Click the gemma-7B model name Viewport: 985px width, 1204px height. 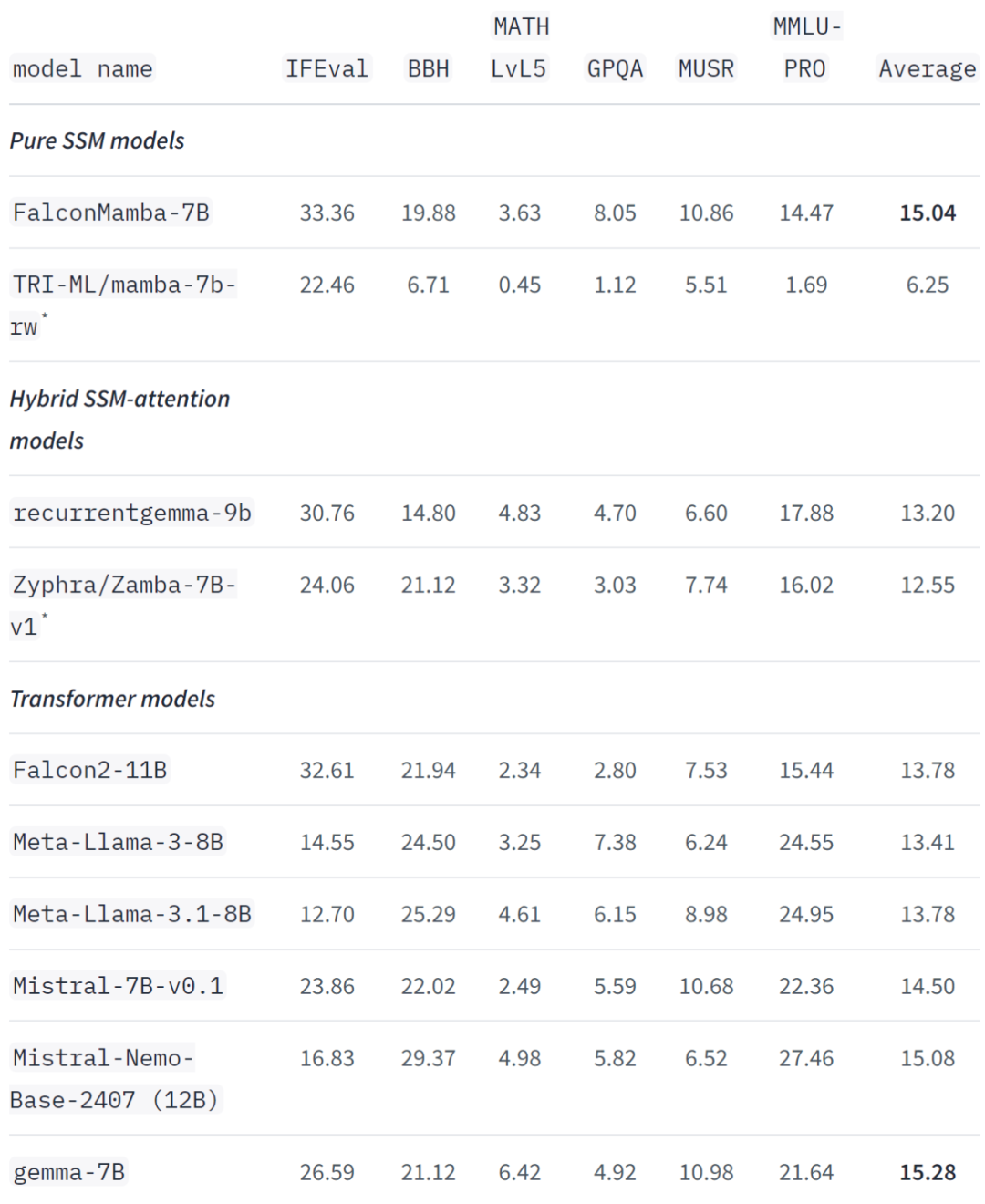tap(68, 1172)
